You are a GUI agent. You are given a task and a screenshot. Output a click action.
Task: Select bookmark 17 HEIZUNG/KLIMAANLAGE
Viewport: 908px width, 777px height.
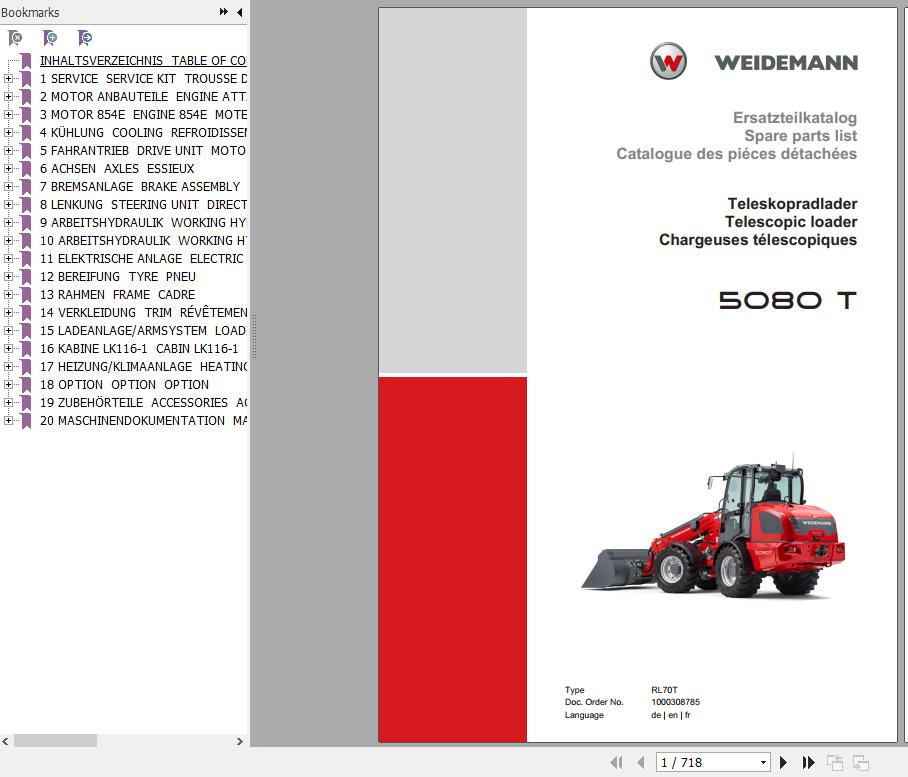tap(143, 366)
